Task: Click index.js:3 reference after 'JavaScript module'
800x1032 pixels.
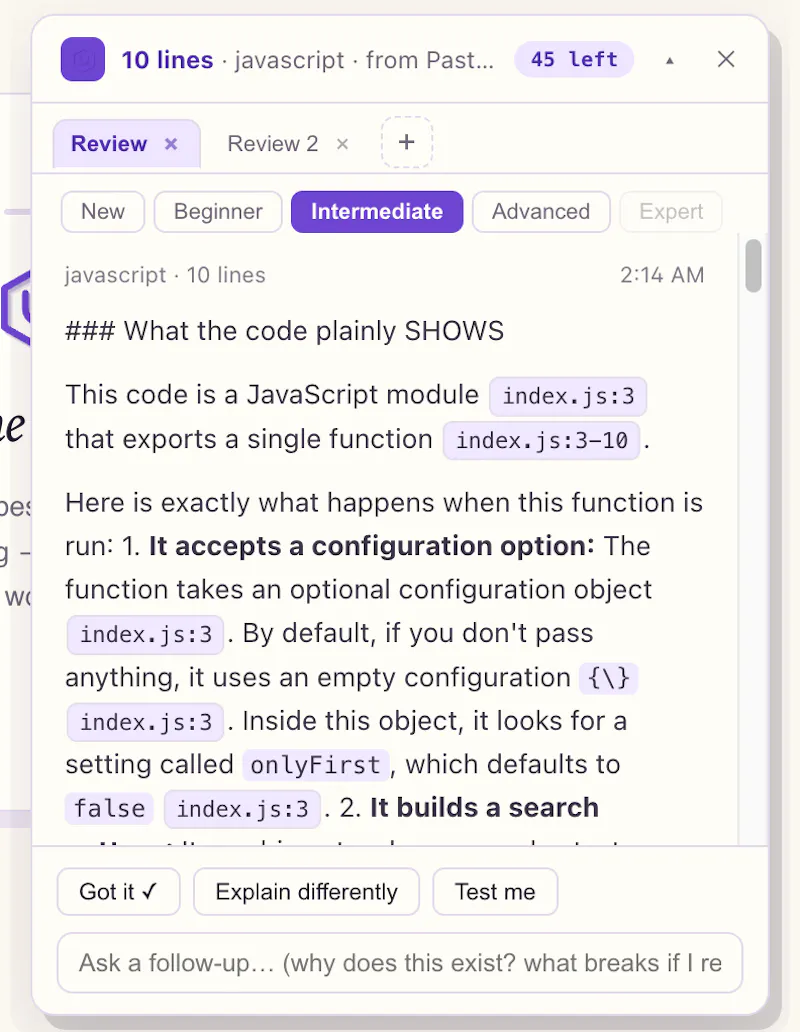Action: pos(568,396)
